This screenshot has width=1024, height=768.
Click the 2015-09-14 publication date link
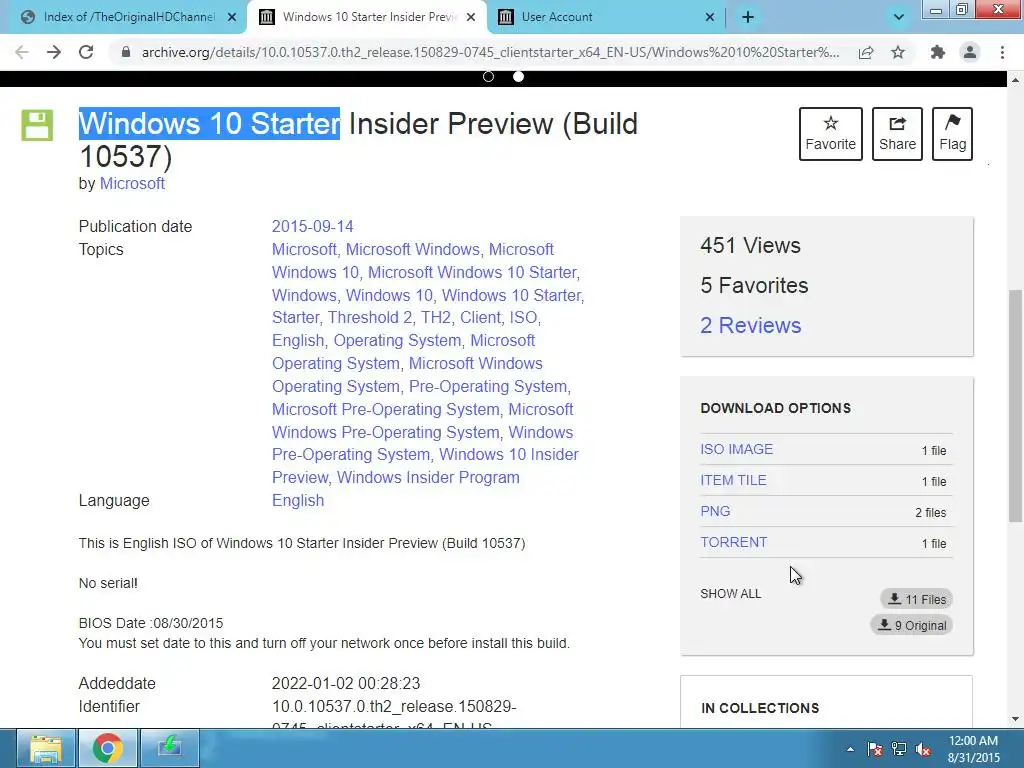tap(312, 227)
